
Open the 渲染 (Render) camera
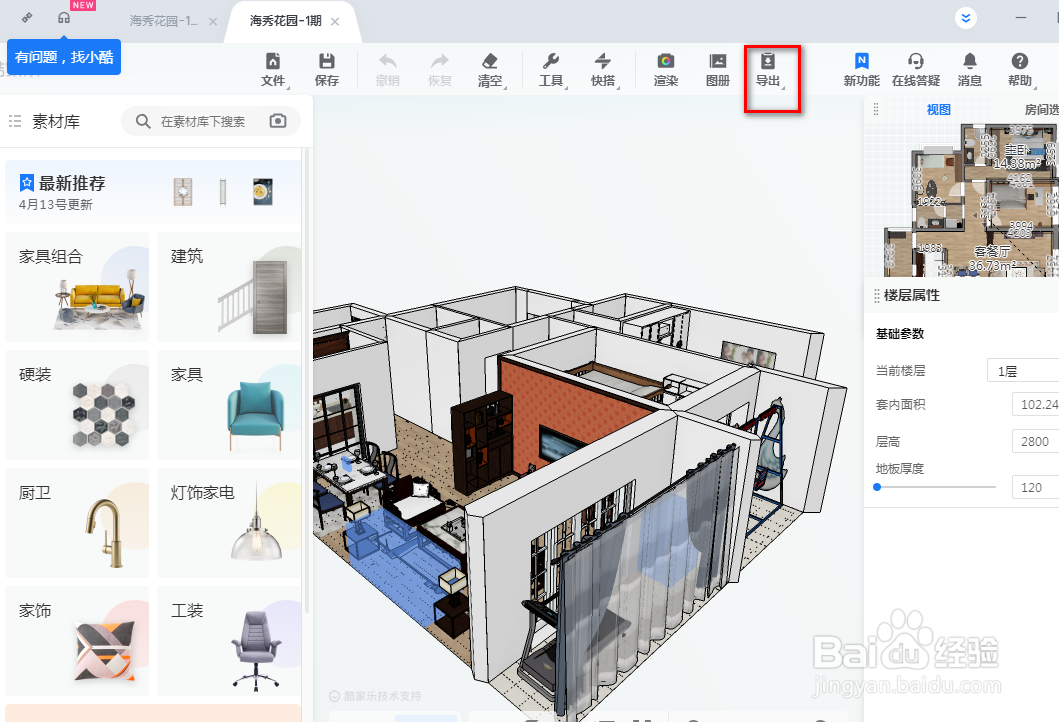665,70
